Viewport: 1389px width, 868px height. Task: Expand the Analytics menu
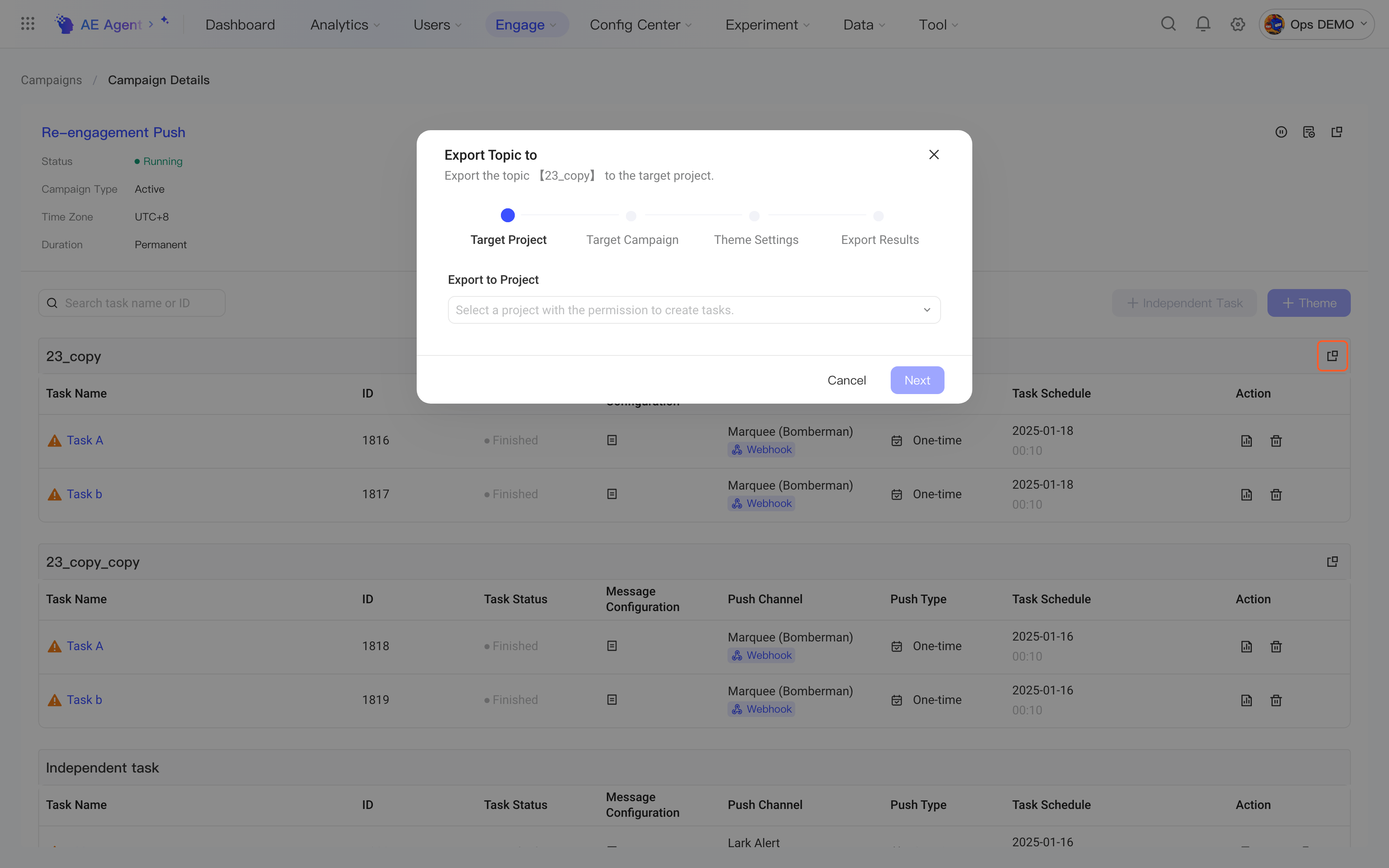(x=345, y=25)
